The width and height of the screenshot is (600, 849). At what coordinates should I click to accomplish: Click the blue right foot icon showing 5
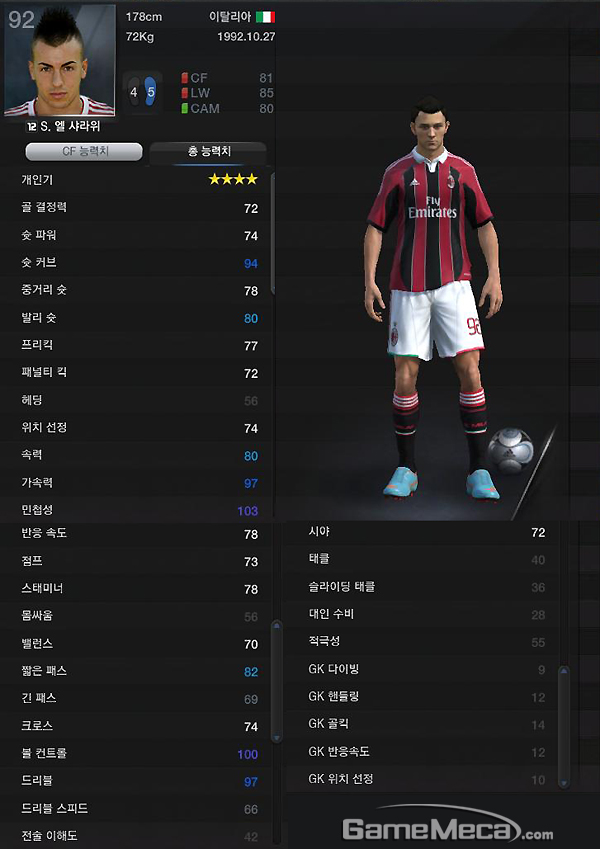click(x=151, y=92)
